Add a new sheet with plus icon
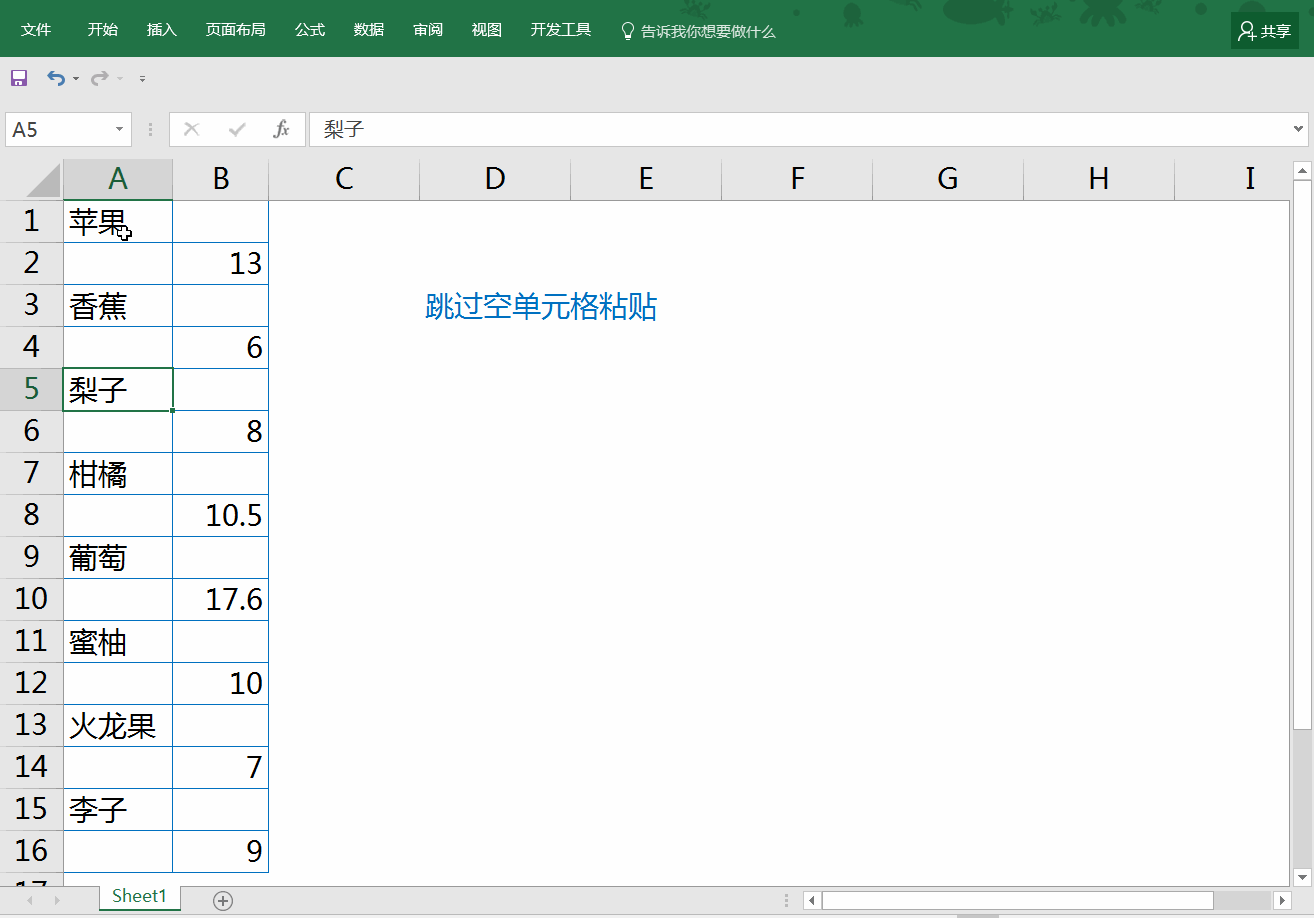 (223, 900)
